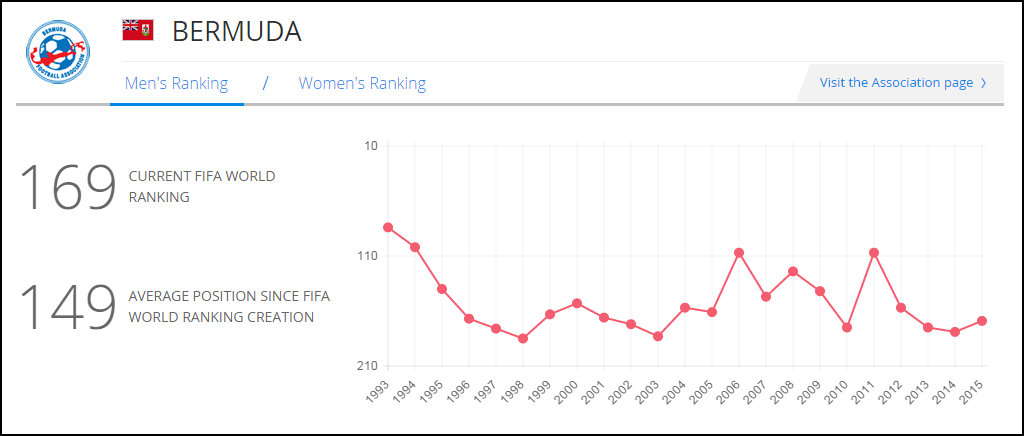Click the 2003 data point on chart

click(x=658, y=336)
